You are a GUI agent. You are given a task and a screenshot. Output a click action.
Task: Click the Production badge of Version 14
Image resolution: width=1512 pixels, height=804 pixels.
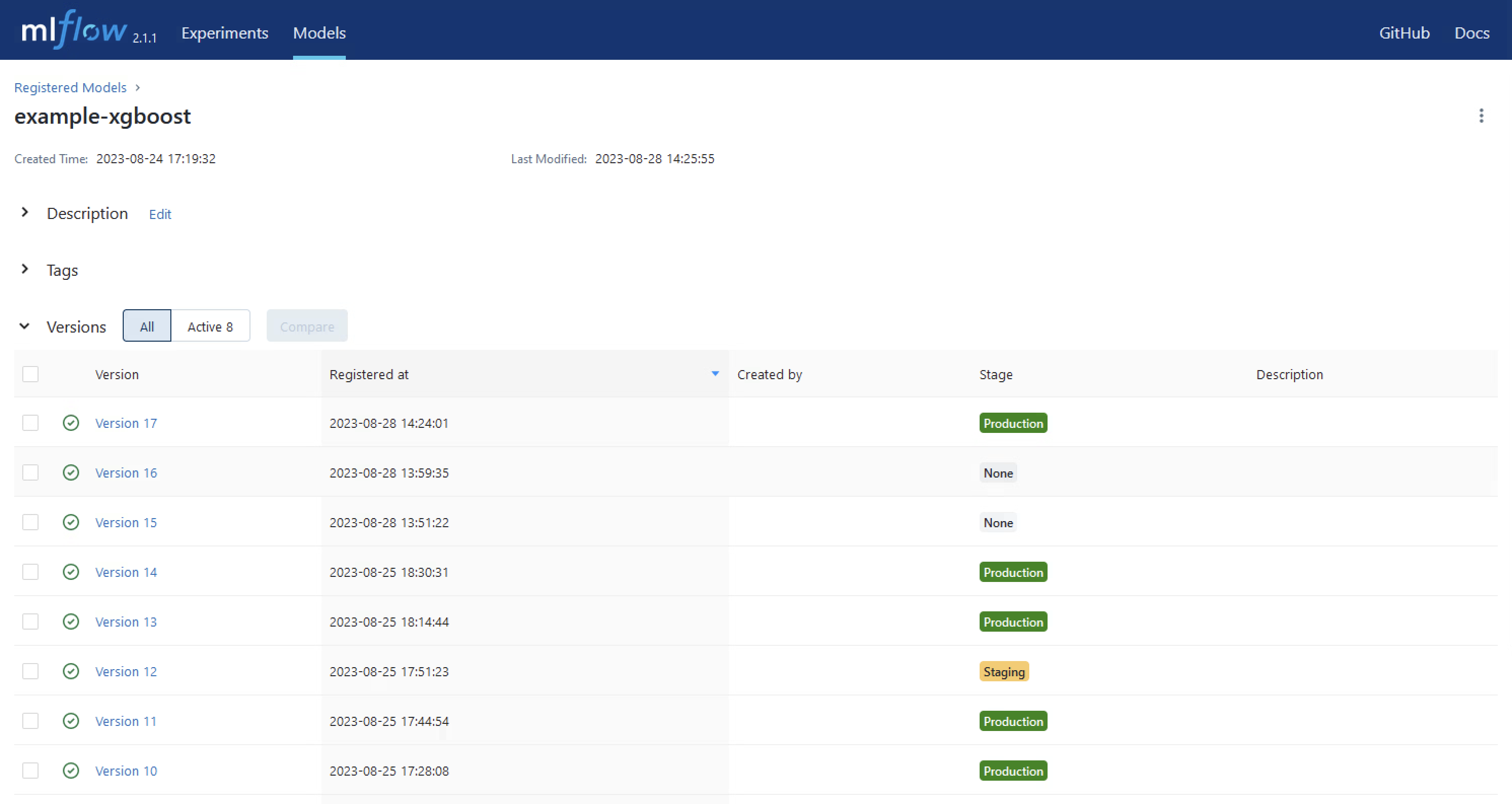pyautogui.click(x=1013, y=572)
